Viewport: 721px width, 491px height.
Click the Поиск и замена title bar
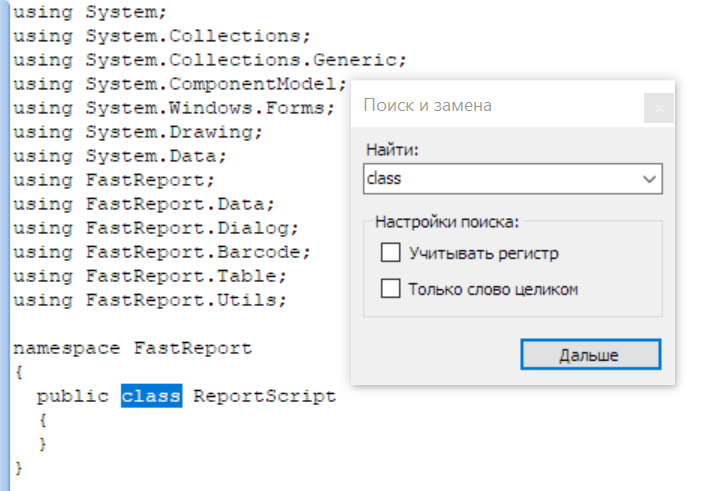498,106
